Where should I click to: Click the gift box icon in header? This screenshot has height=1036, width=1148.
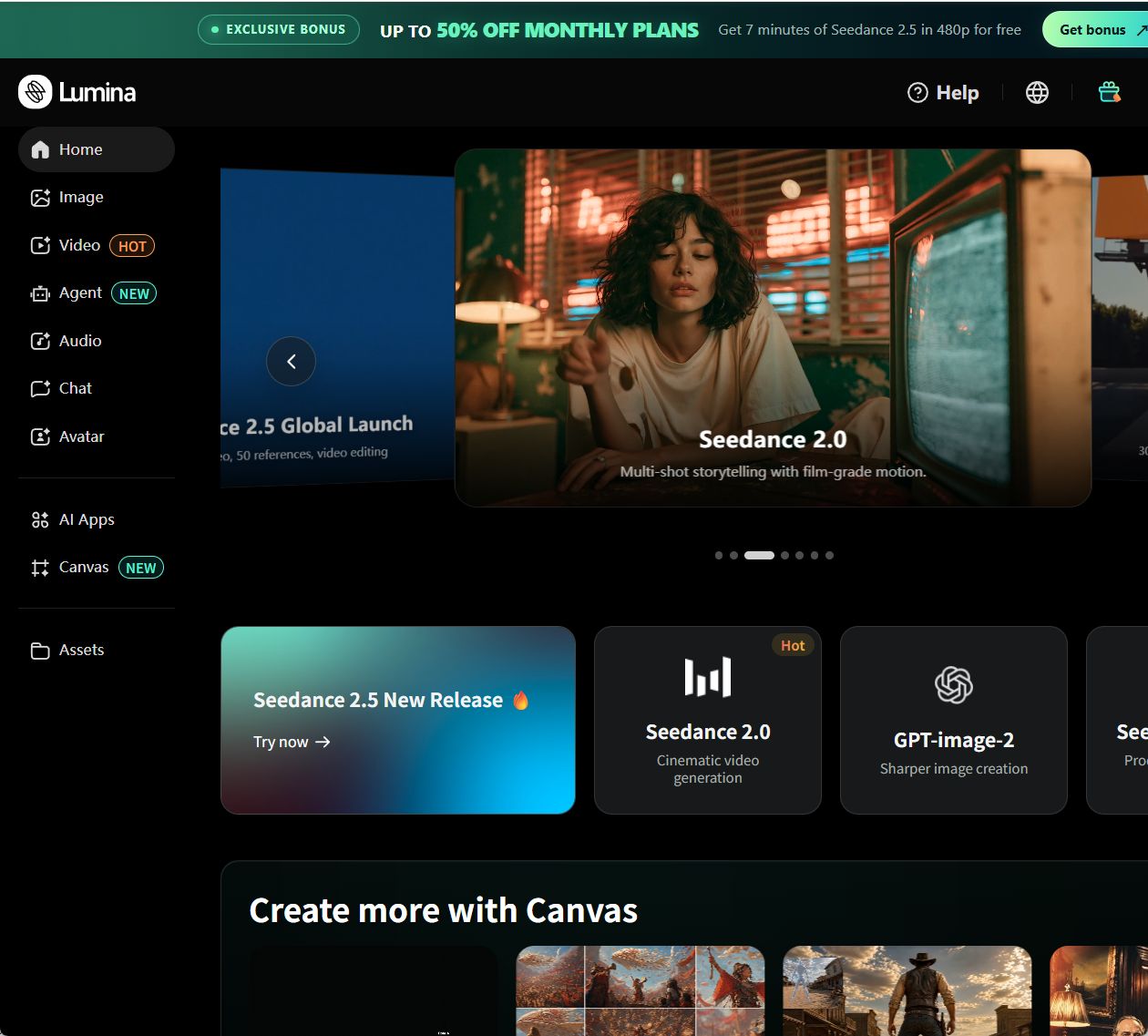pyautogui.click(x=1109, y=92)
